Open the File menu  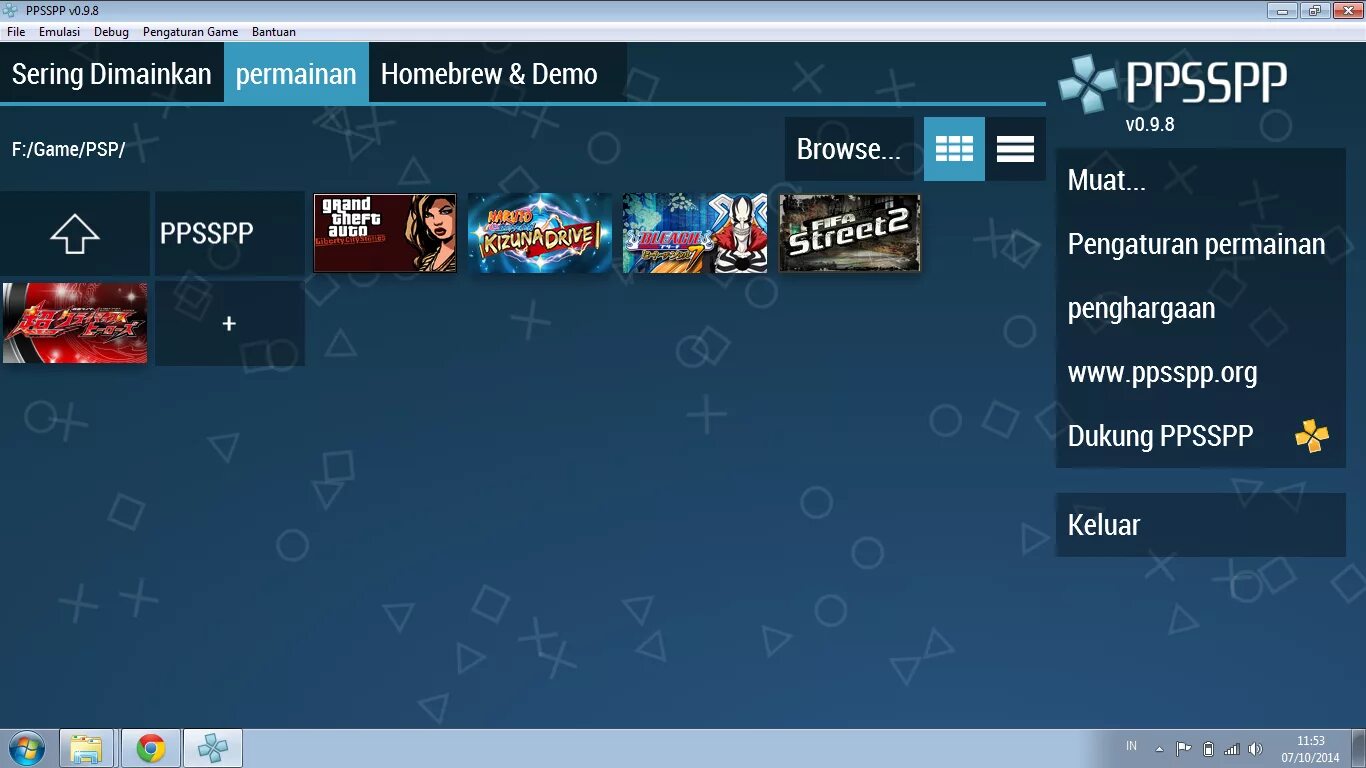16,32
